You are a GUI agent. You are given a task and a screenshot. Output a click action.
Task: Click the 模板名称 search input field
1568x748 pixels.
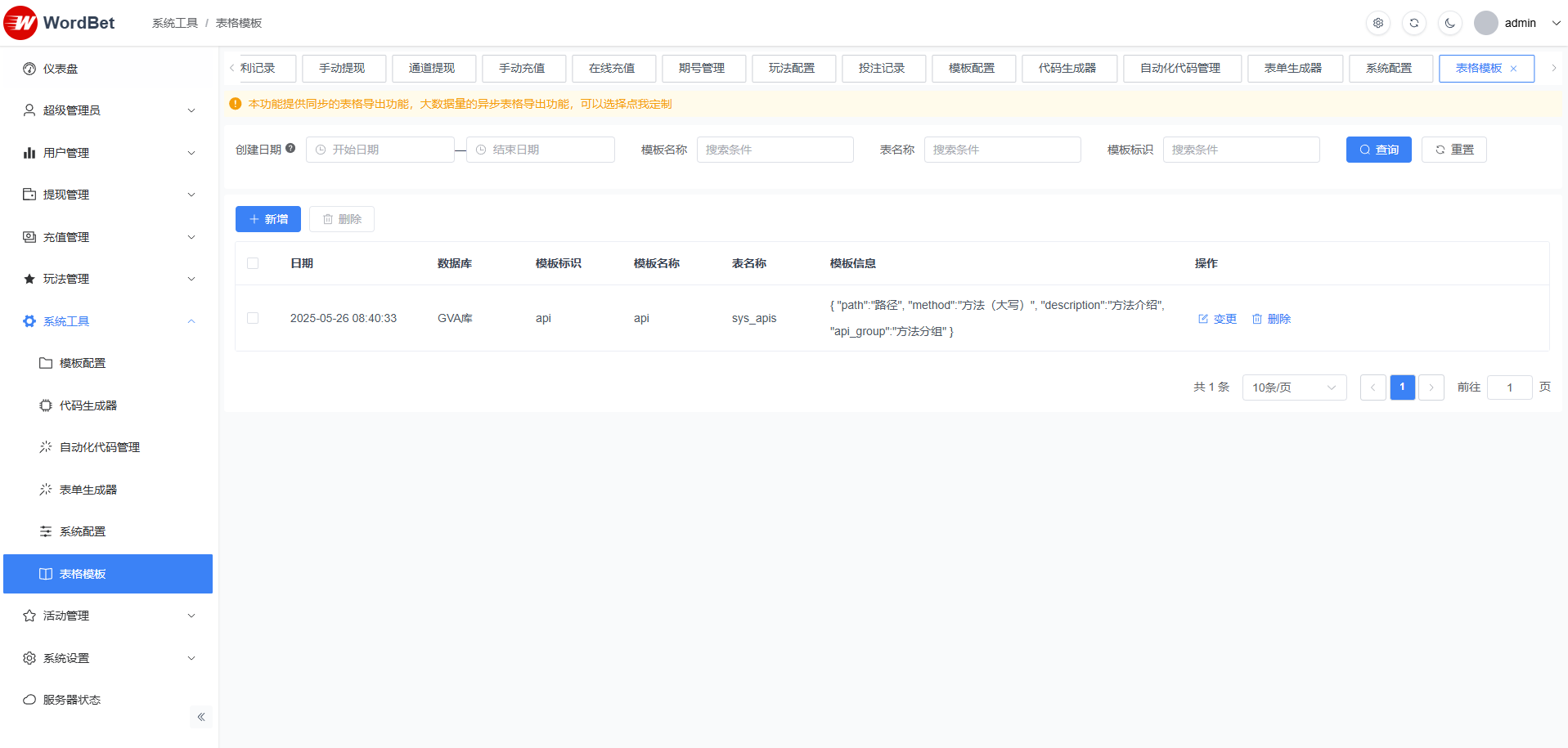[775, 150]
